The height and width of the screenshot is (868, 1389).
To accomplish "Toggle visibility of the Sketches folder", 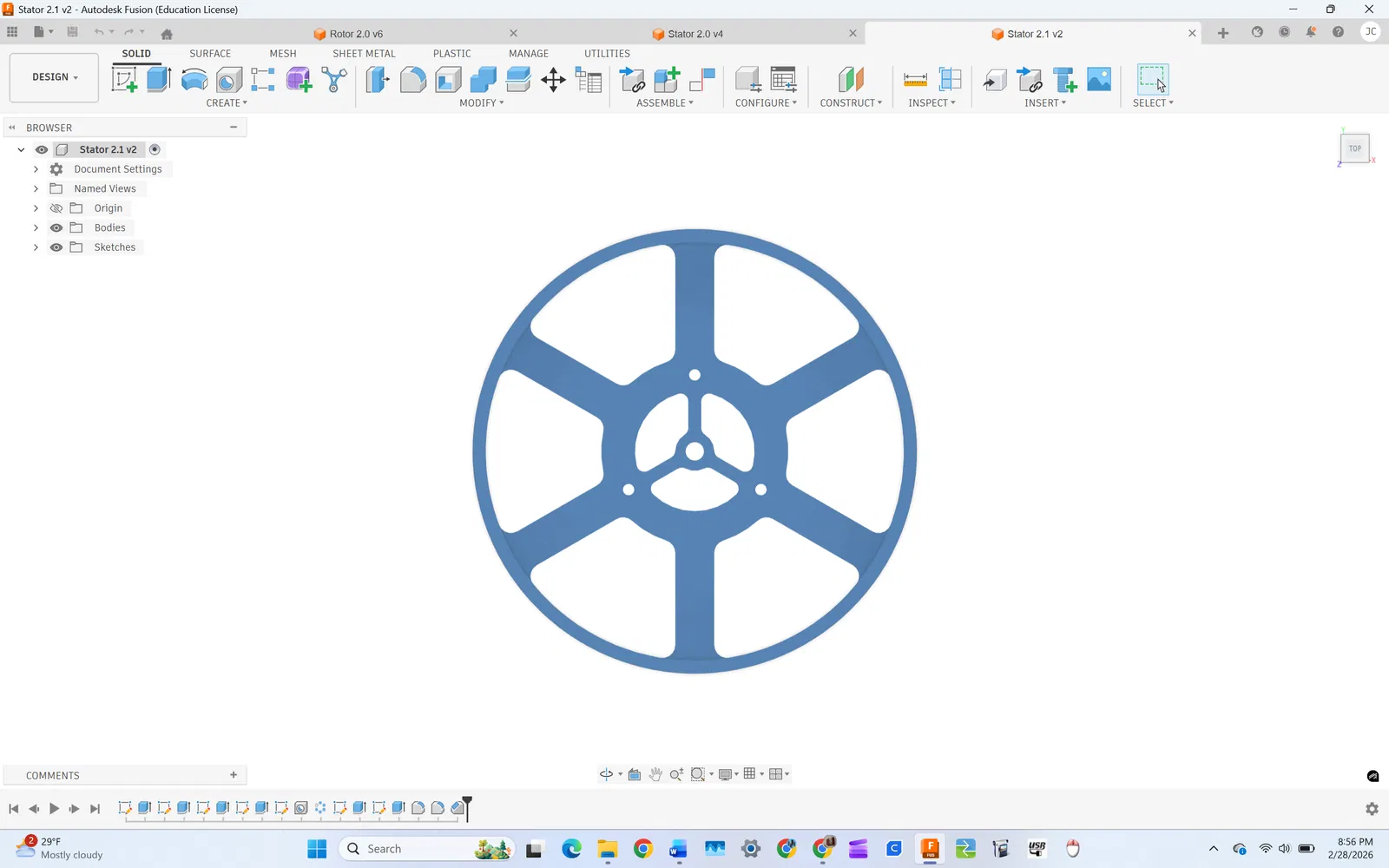I will pos(56,247).
